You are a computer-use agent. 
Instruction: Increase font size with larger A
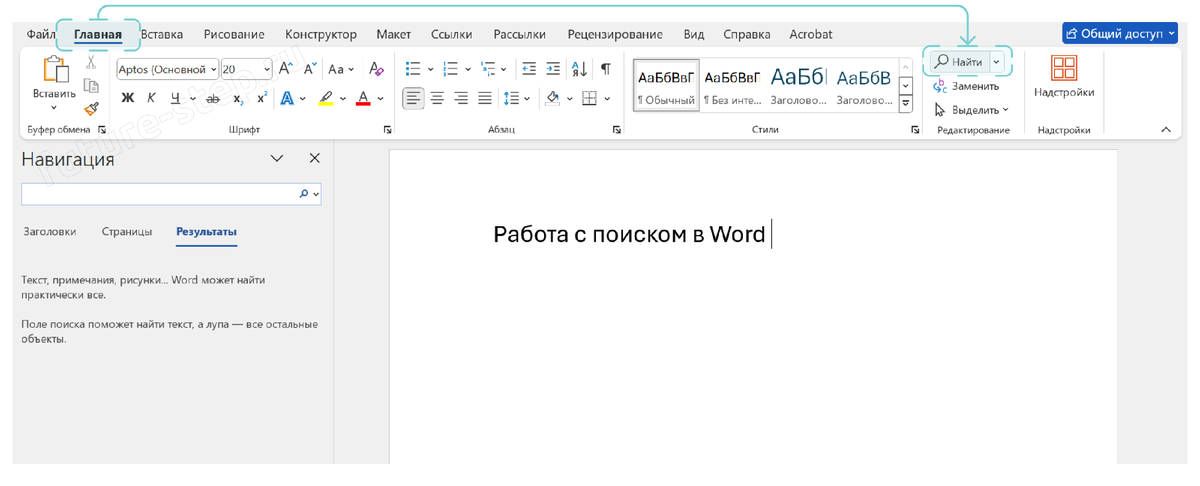pyautogui.click(x=286, y=69)
